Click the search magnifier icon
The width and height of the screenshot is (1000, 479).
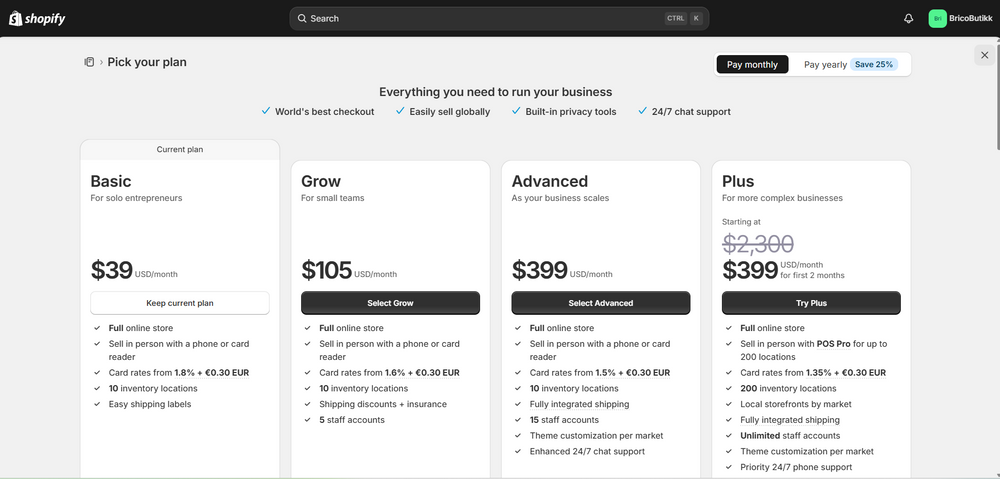(301, 18)
